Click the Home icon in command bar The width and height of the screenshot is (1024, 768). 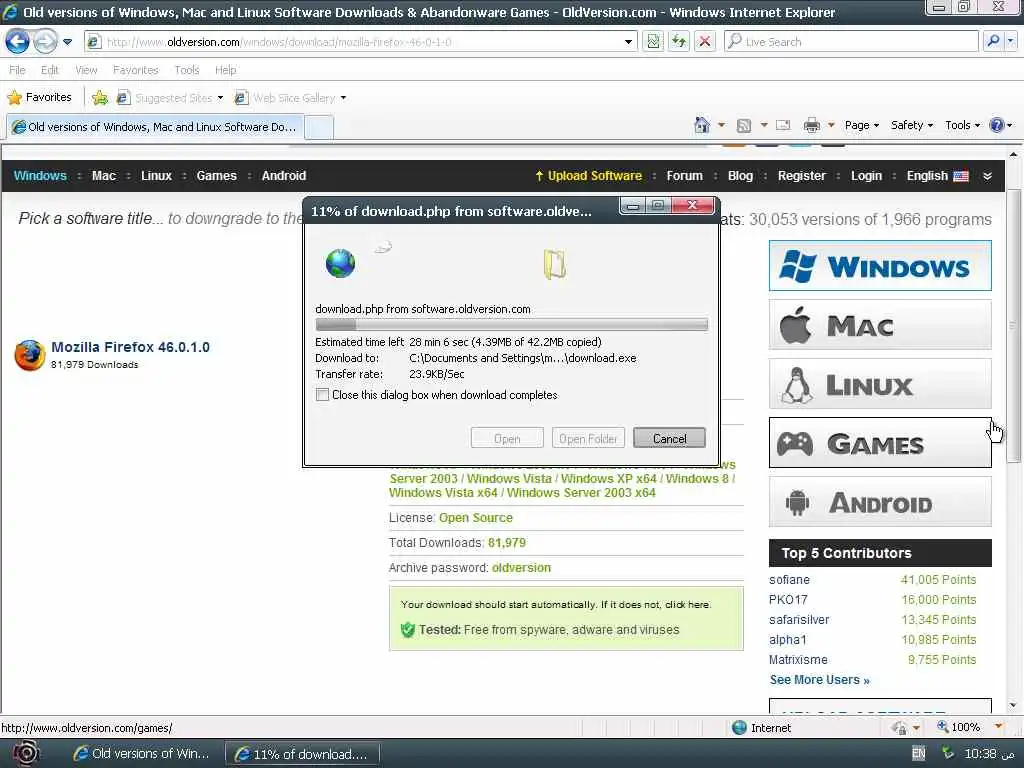click(x=702, y=125)
